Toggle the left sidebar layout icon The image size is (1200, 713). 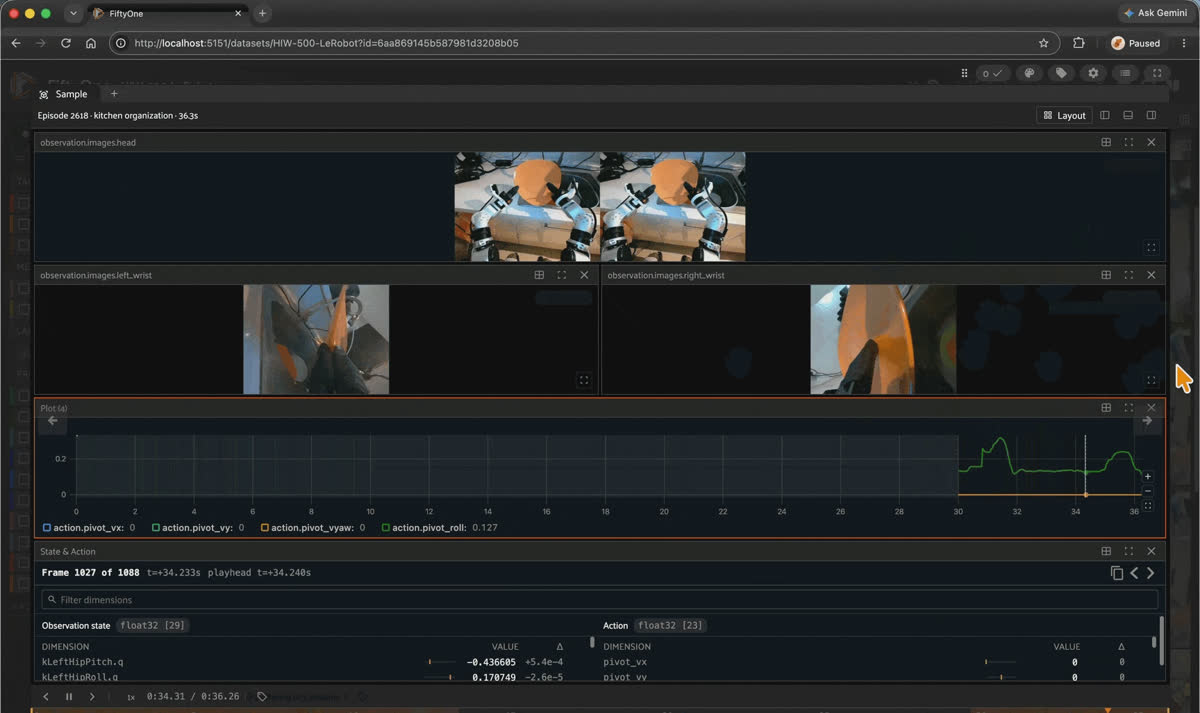1105,115
